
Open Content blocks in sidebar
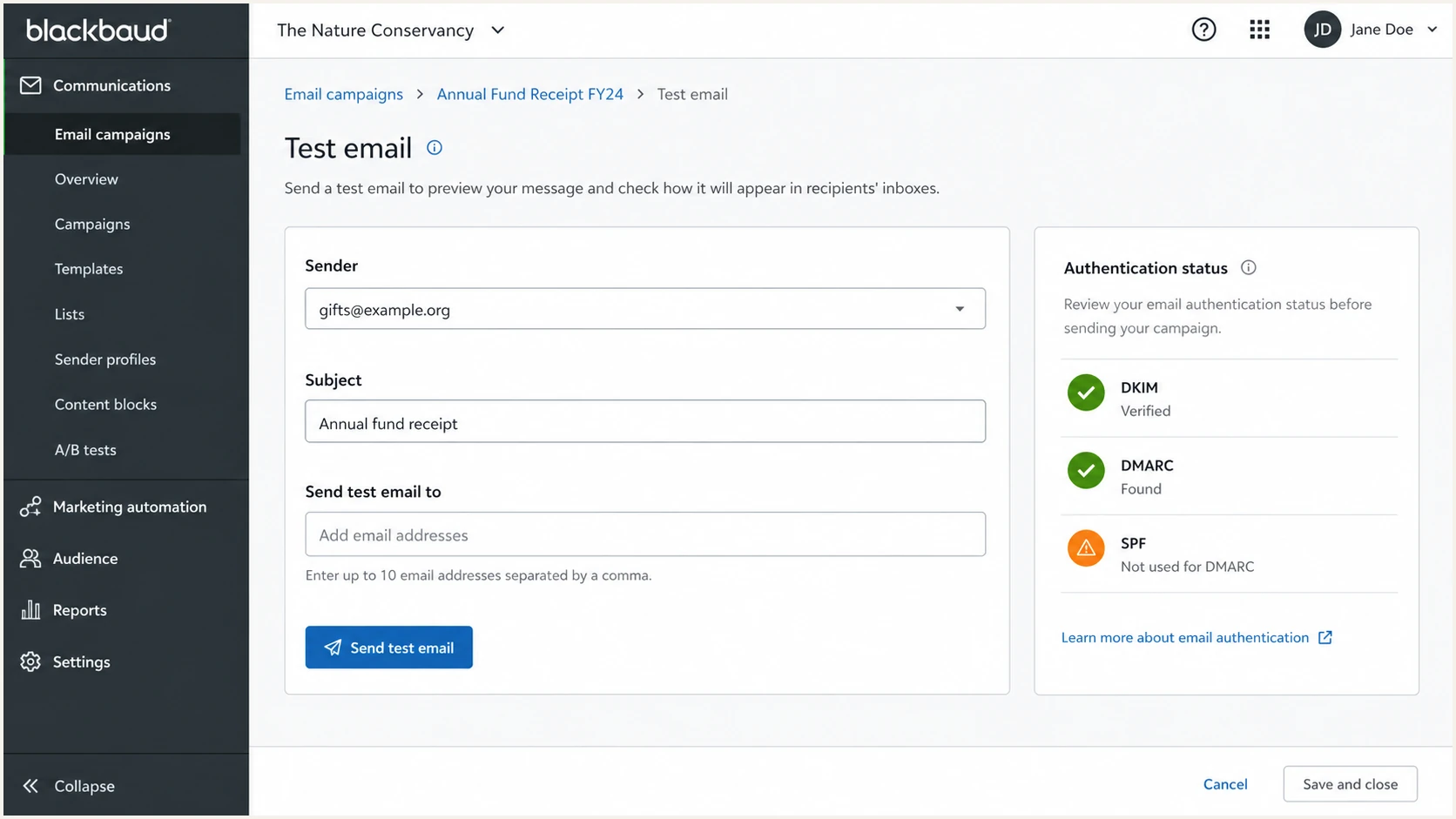coord(105,405)
